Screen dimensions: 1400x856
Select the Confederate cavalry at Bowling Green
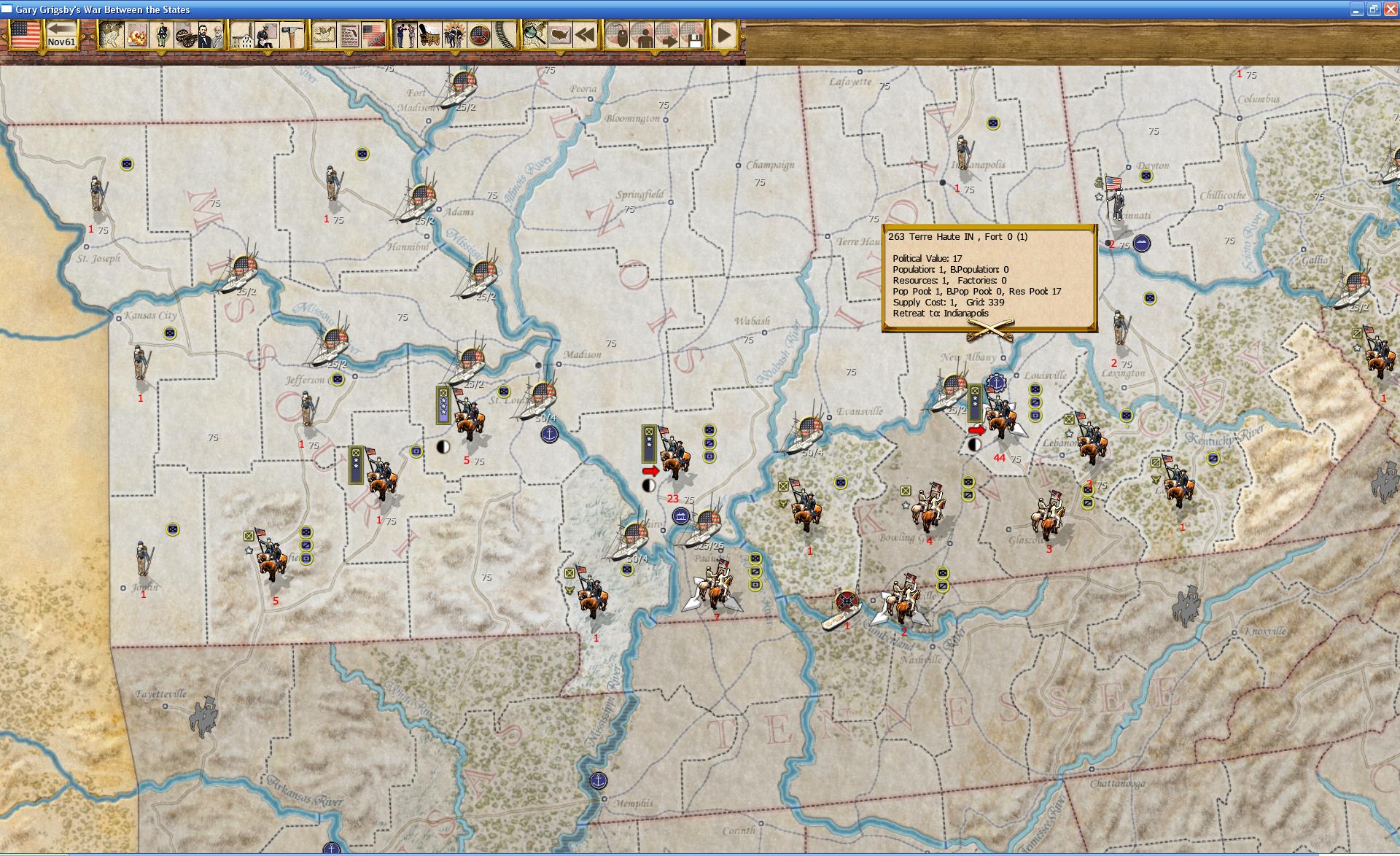pyautogui.click(x=928, y=508)
